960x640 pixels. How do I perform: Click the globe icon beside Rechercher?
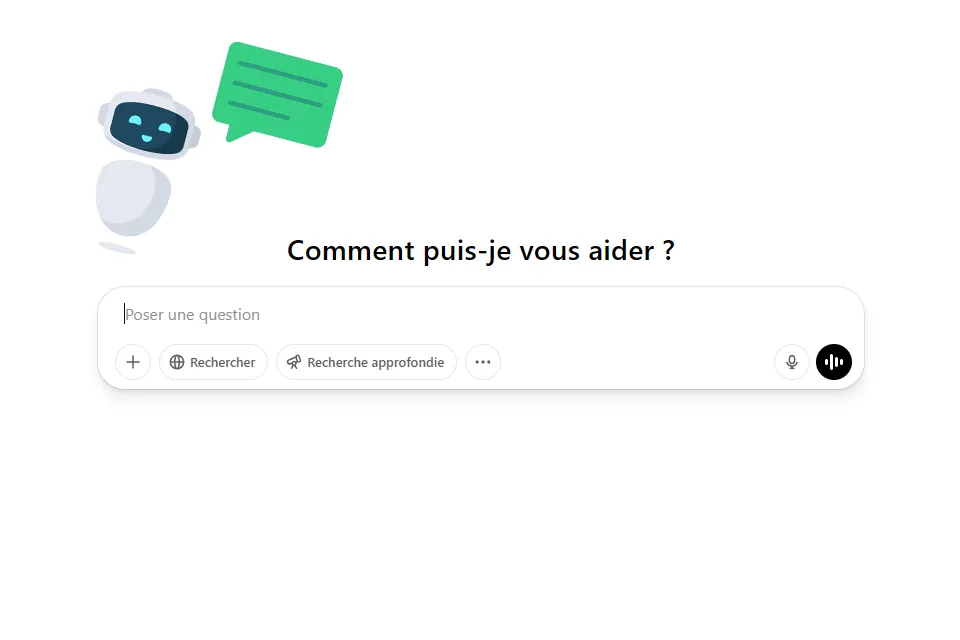coord(177,362)
